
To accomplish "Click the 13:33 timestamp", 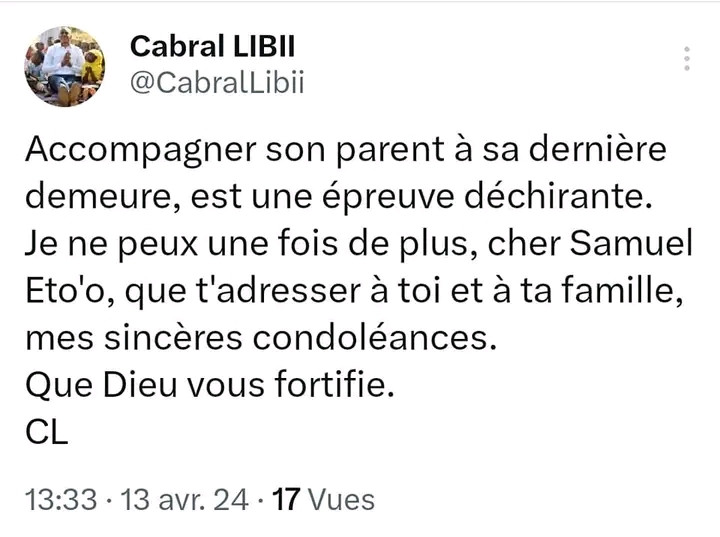I will [61, 499].
